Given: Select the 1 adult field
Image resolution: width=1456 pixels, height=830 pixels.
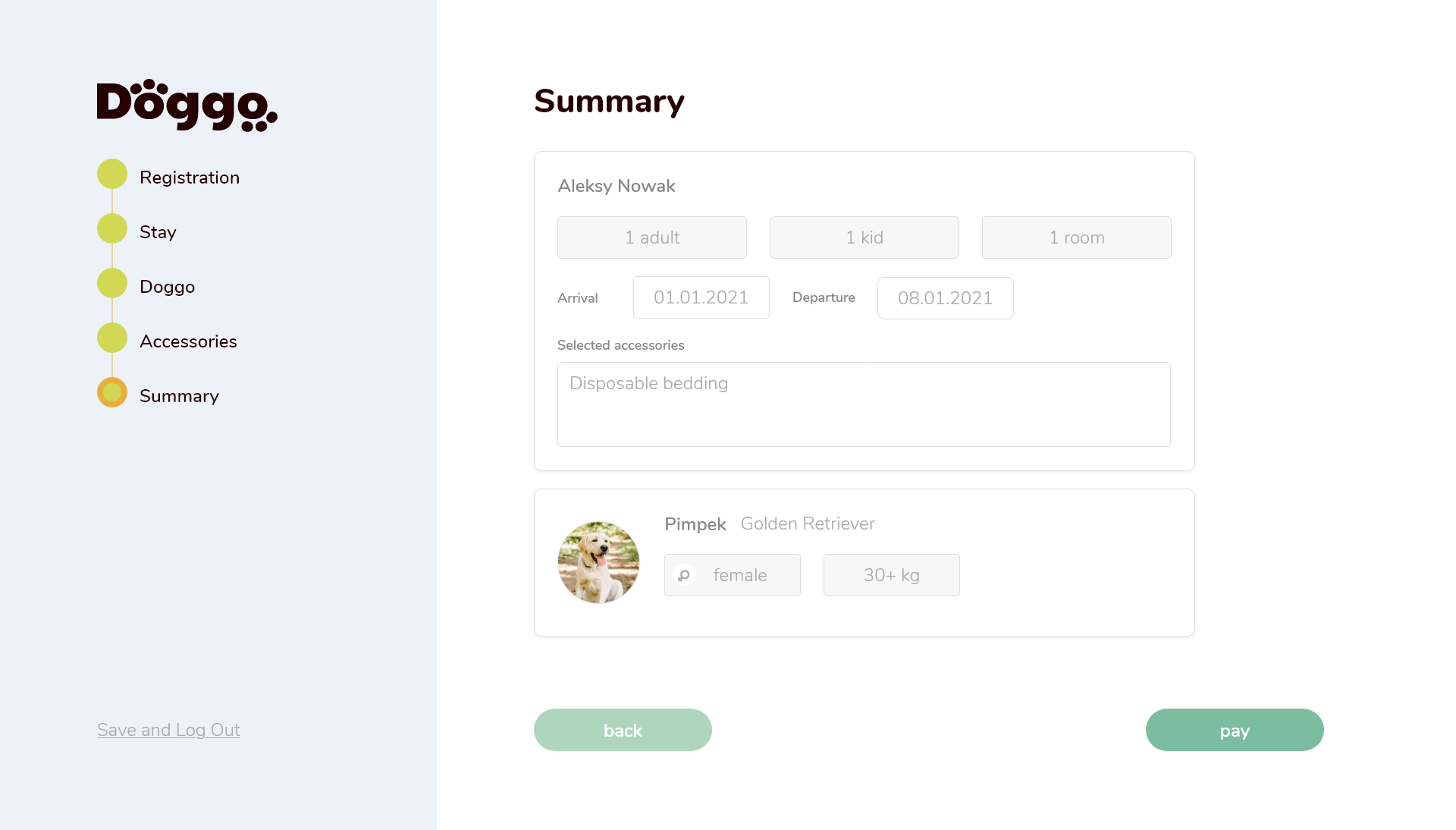Looking at the screenshot, I should pos(651,237).
